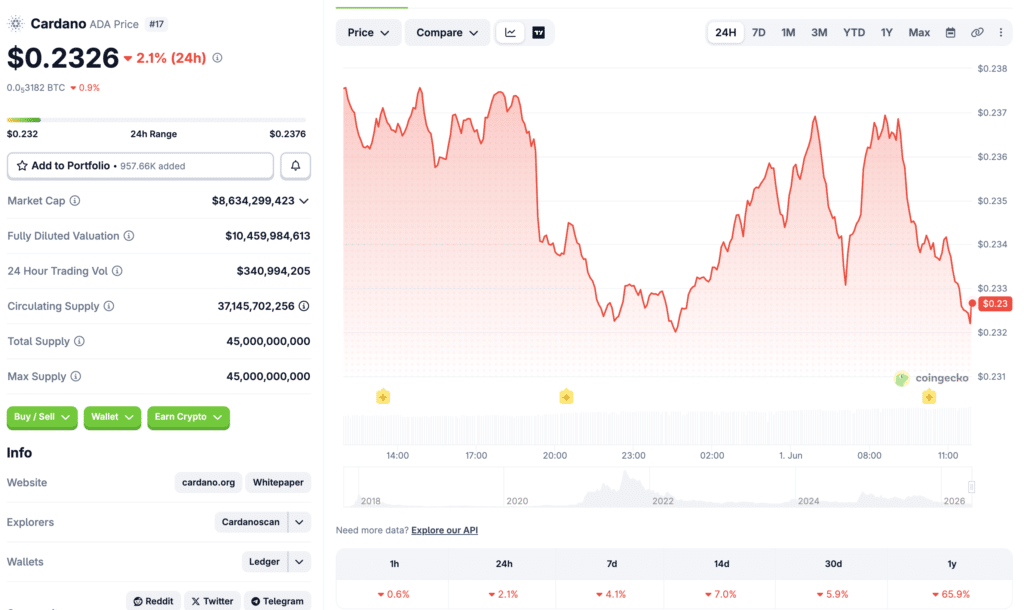The width and height of the screenshot is (1024, 610).
Task: Open Market Cap info icon
Action: [x=75, y=201]
